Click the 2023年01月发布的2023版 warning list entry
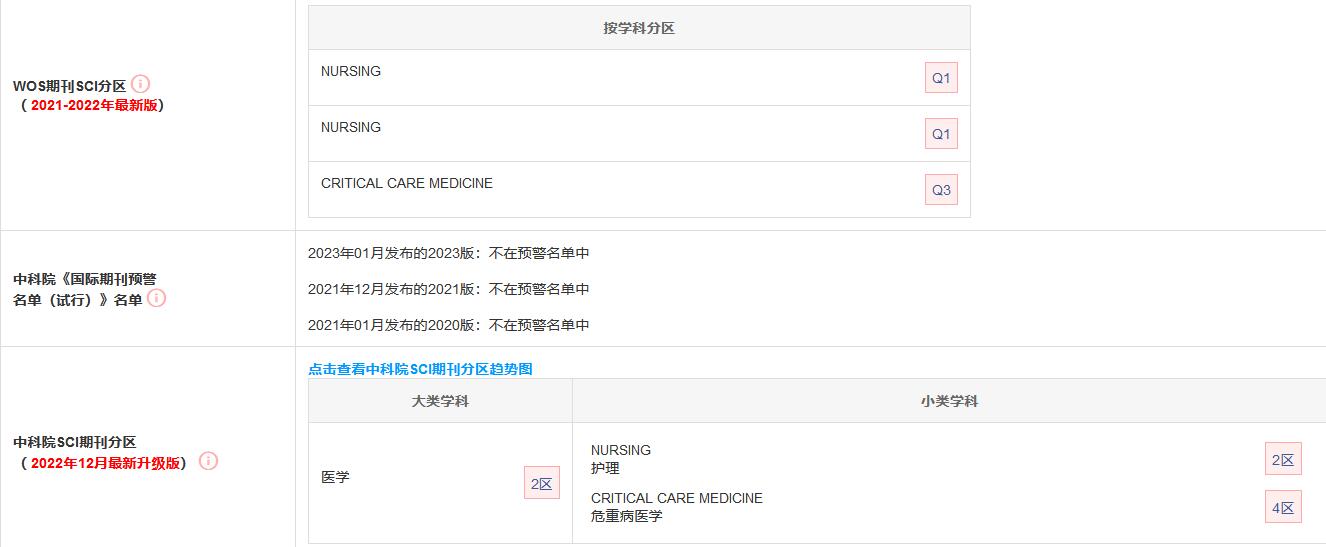 pyautogui.click(x=448, y=253)
